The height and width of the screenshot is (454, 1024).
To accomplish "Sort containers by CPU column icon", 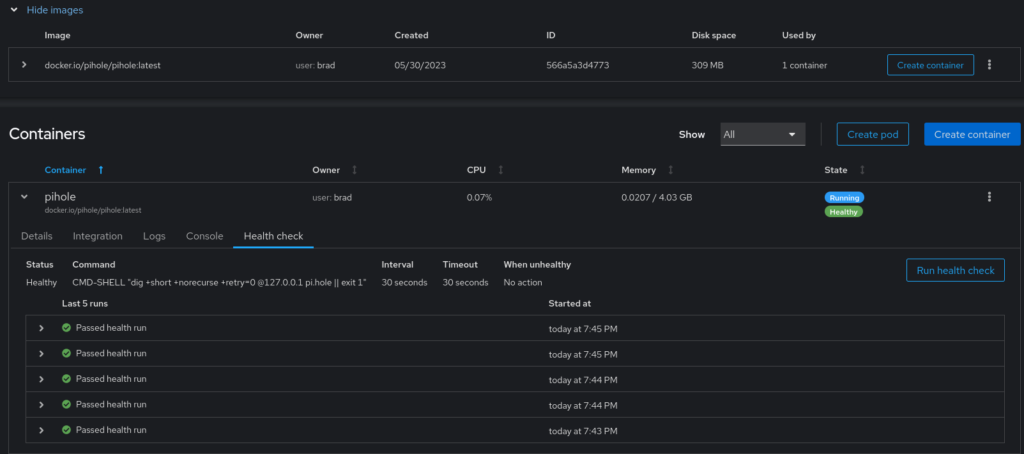I will click(x=500, y=170).
